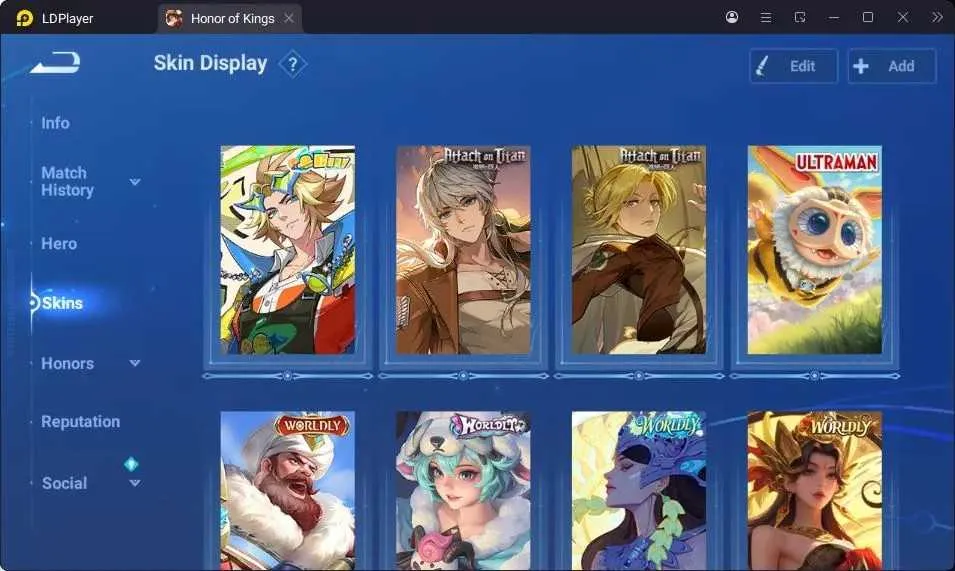Maximize the LDPlayer window
Image resolution: width=955 pixels, height=571 pixels.
pyautogui.click(x=868, y=17)
